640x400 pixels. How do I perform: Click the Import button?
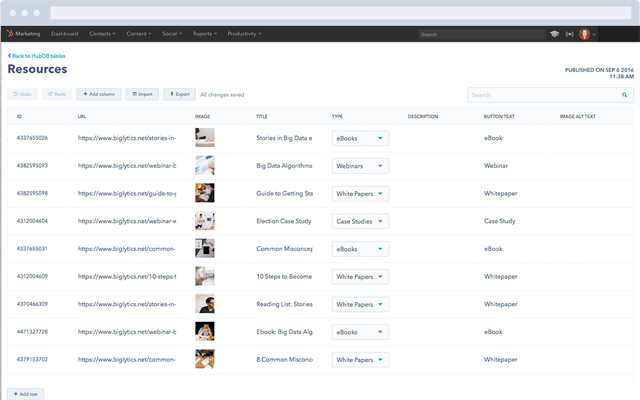click(142, 94)
